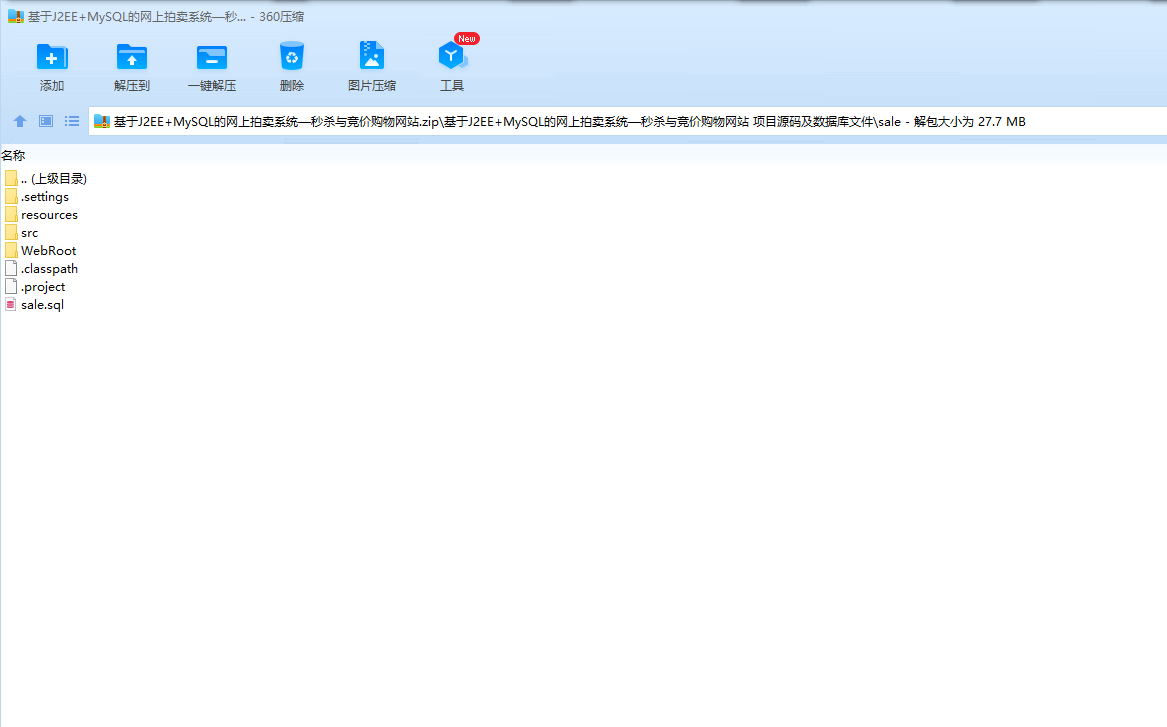The height and width of the screenshot is (727, 1167).
Task: Click the .classpath file icon
Action: tap(11, 269)
